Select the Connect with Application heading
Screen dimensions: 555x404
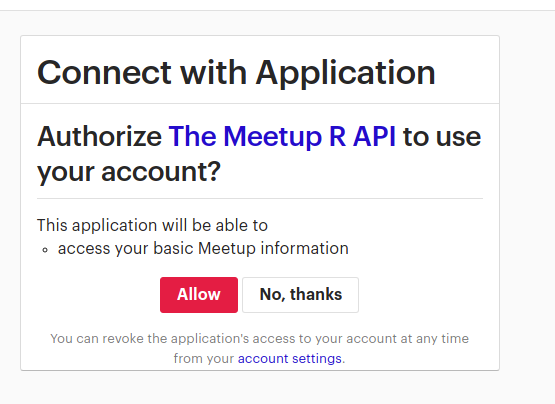tap(236, 73)
